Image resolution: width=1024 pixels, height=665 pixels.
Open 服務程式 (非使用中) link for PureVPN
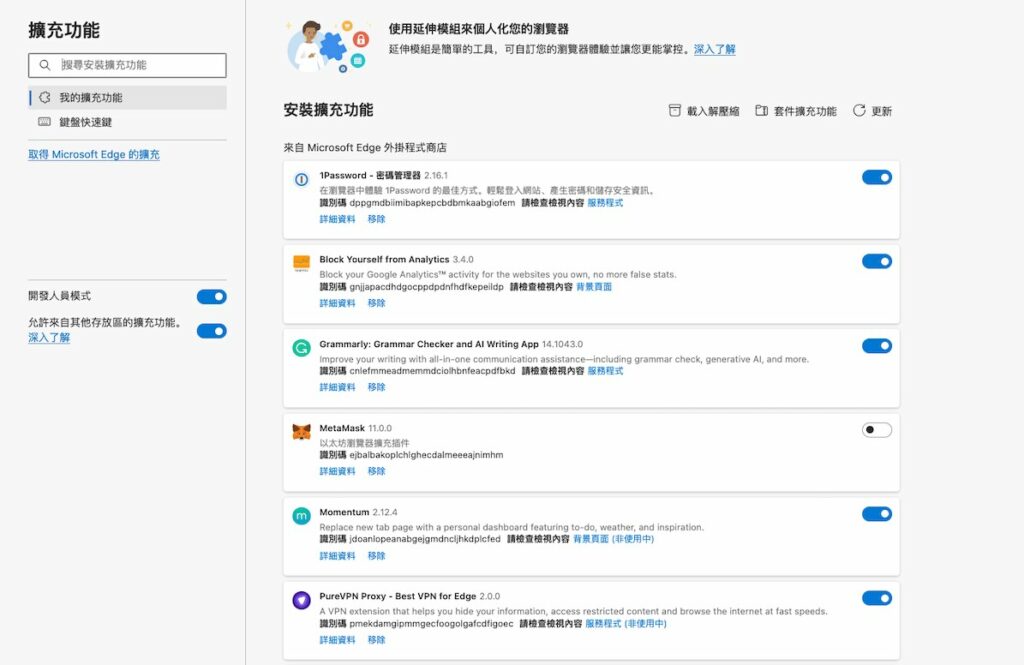626,624
